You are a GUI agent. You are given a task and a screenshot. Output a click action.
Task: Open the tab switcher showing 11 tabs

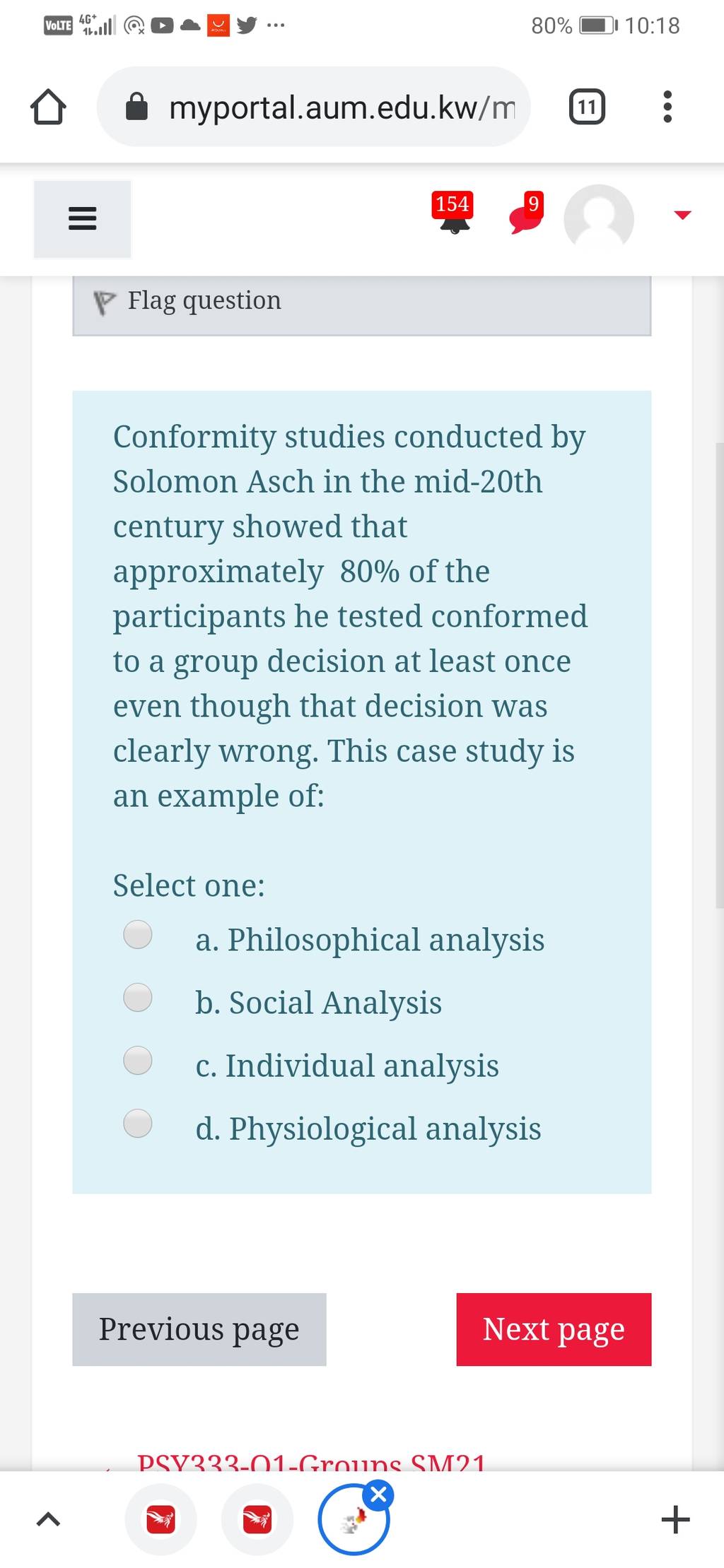click(587, 107)
